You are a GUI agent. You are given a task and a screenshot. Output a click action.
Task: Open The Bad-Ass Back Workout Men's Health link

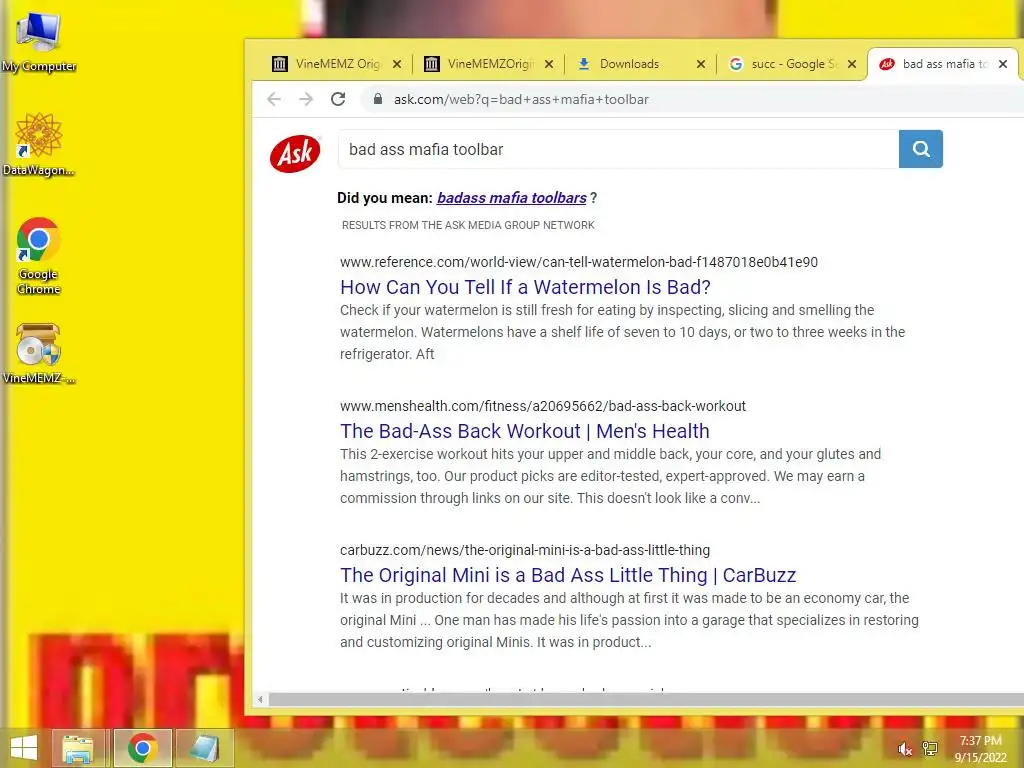524,431
